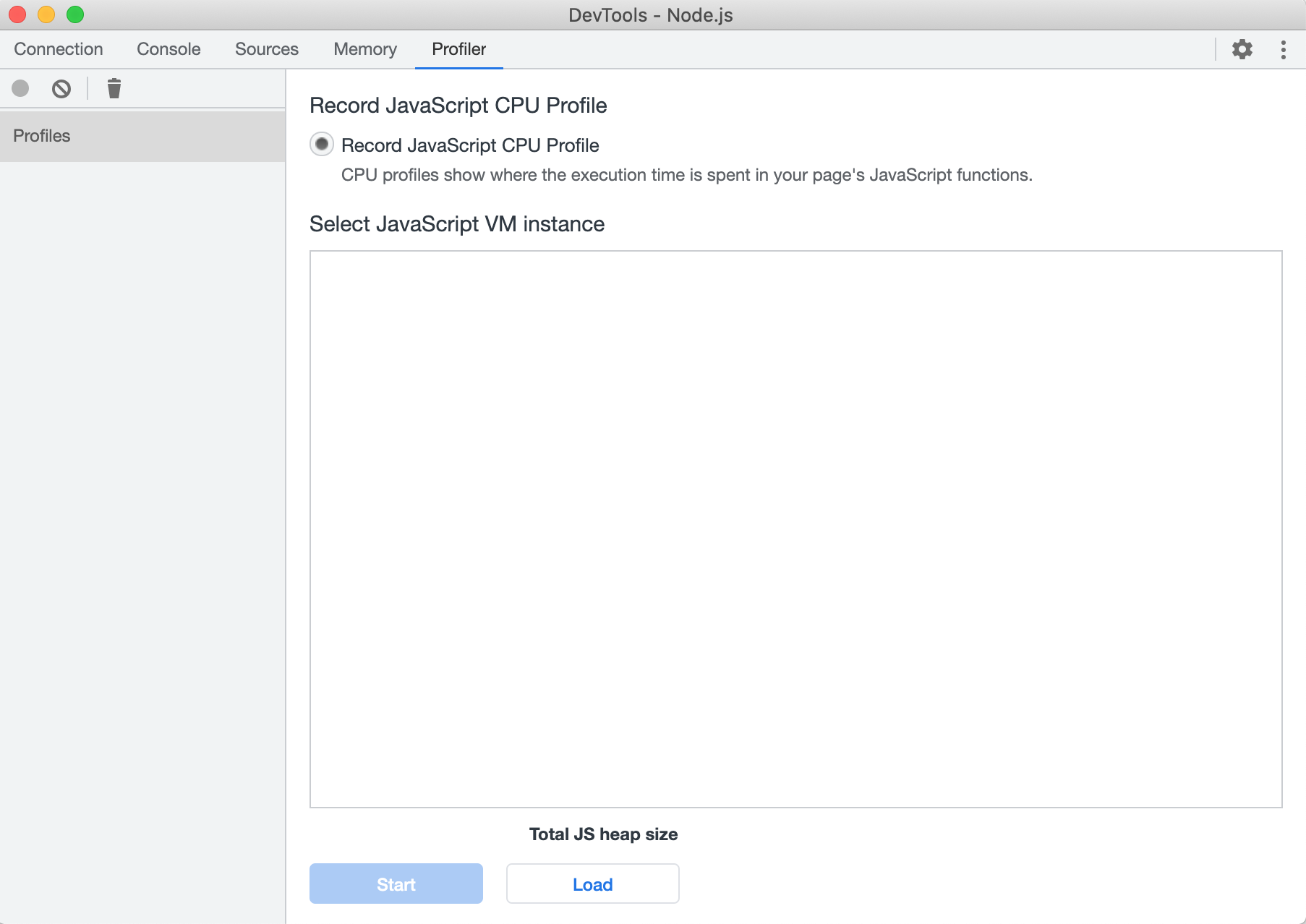Select the Profiles sidebar item

[x=142, y=136]
